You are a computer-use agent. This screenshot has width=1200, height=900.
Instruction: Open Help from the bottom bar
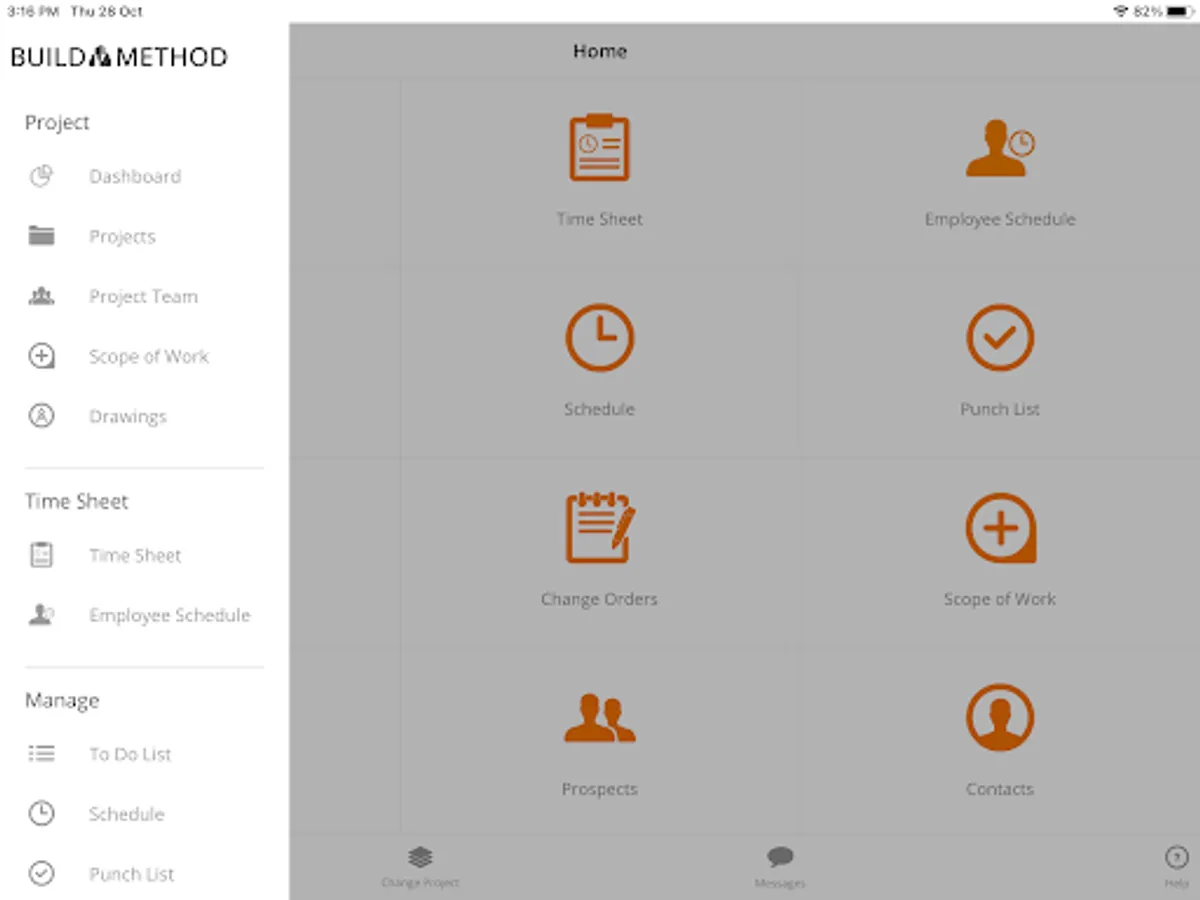click(1177, 867)
